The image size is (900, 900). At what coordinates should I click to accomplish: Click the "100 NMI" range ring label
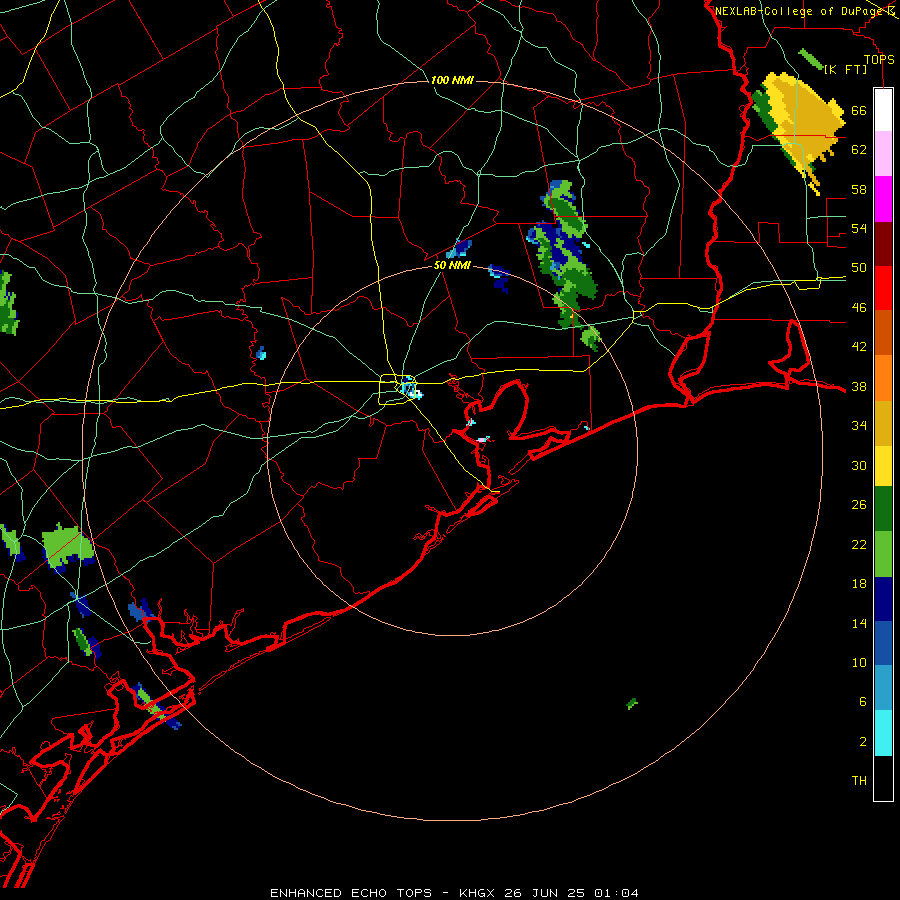pyautogui.click(x=452, y=80)
